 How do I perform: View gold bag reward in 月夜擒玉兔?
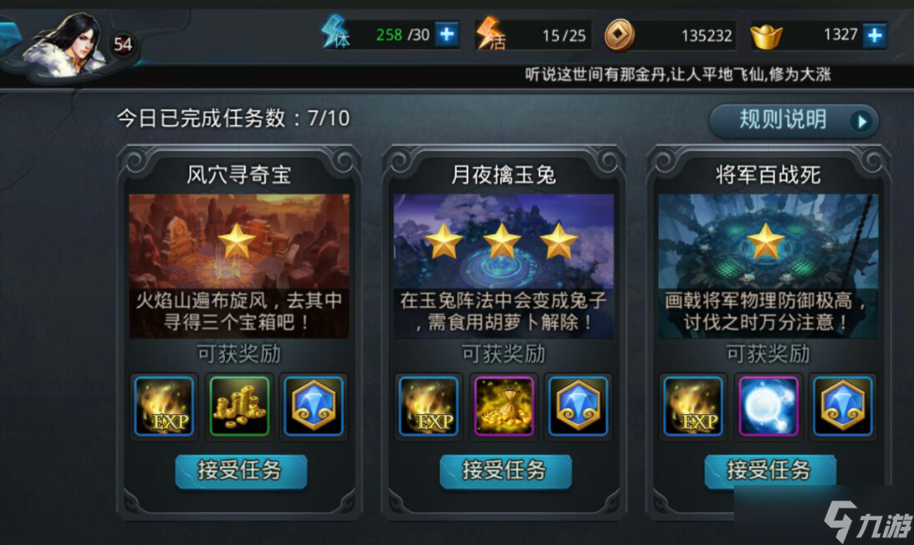504,406
